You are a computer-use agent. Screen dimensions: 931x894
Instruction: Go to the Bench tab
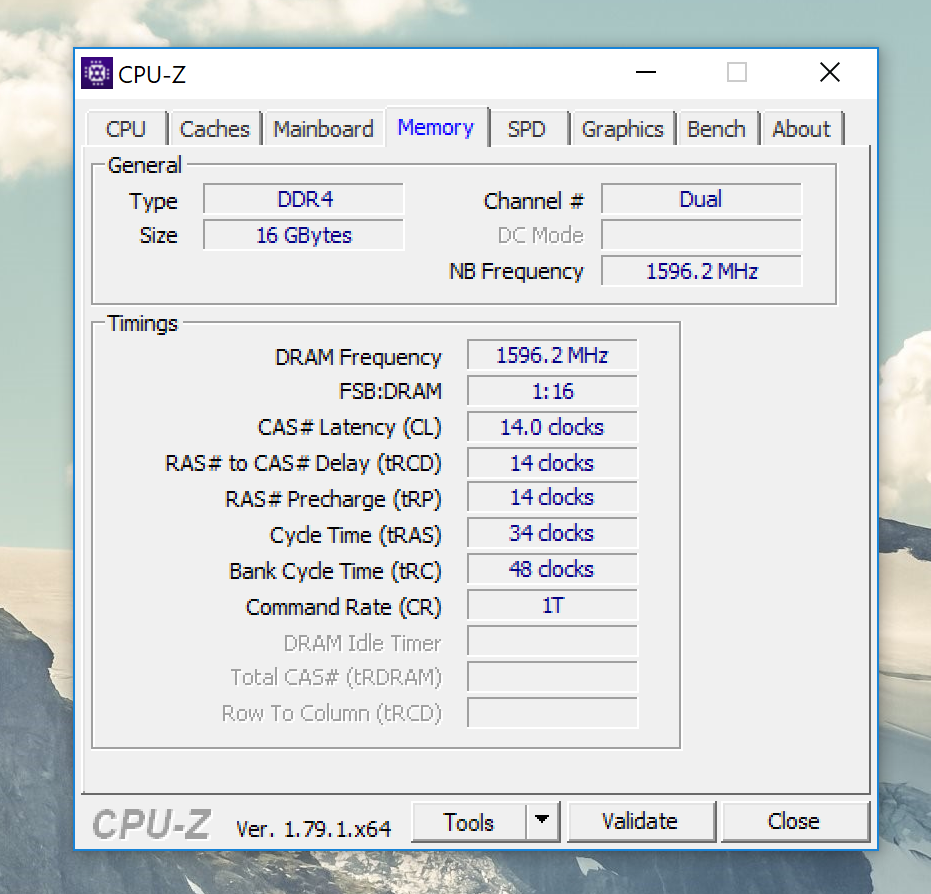point(716,128)
